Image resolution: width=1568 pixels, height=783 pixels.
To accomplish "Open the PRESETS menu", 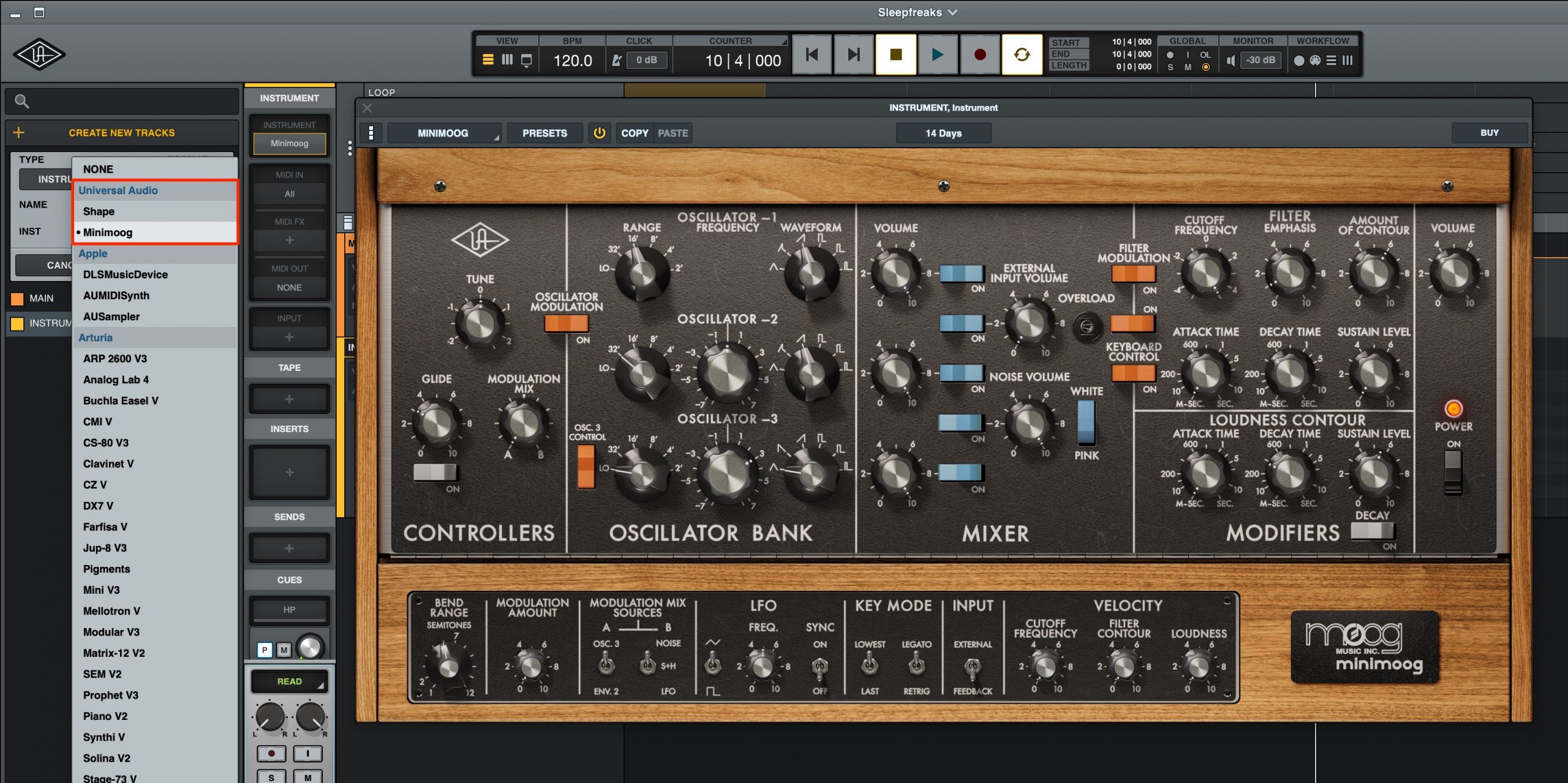I will point(545,133).
